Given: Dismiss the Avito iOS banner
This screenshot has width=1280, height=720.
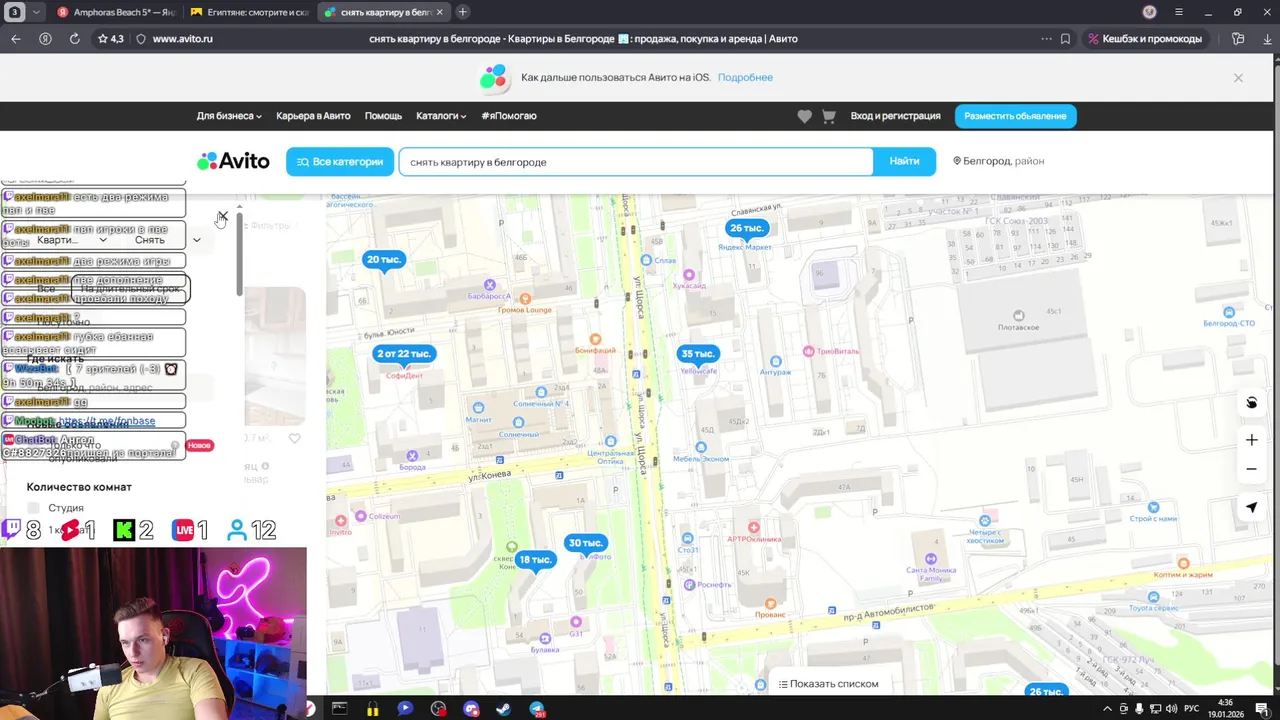Looking at the screenshot, I should [1238, 77].
